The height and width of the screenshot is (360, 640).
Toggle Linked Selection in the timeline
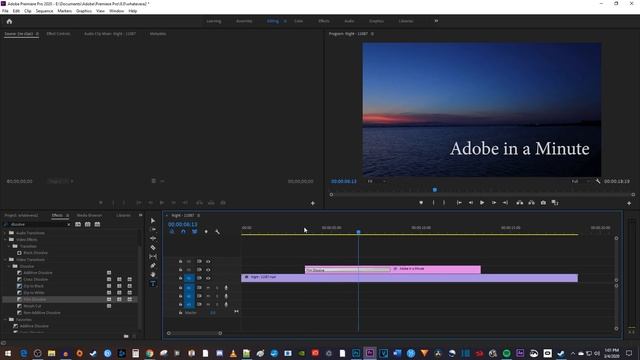click(195, 232)
